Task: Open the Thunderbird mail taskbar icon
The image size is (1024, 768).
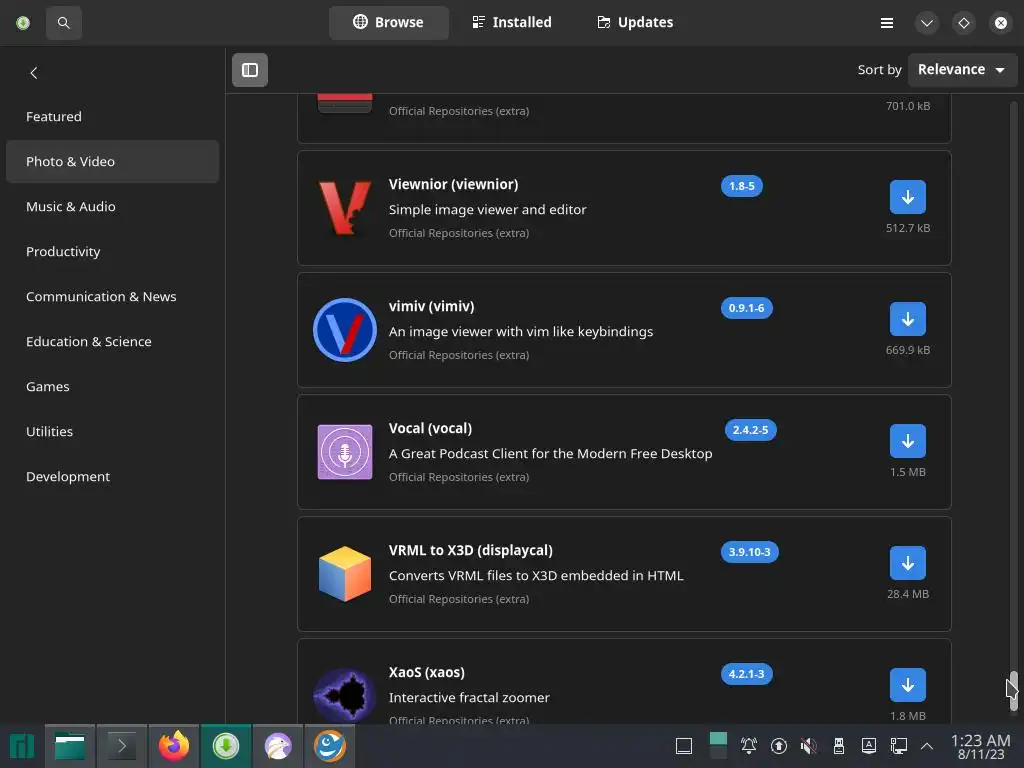Action: tap(278, 746)
